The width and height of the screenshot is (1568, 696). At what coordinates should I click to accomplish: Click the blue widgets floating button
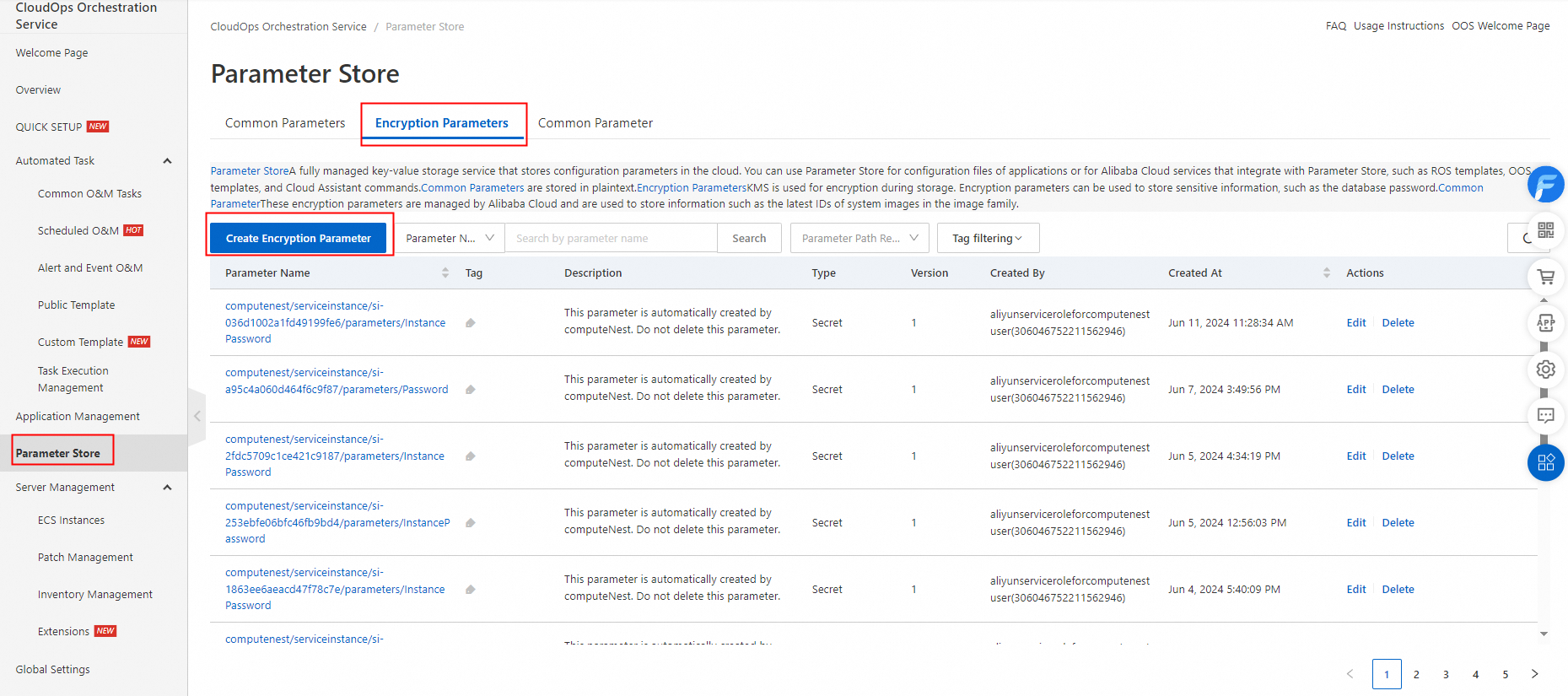click(1545, 462)
